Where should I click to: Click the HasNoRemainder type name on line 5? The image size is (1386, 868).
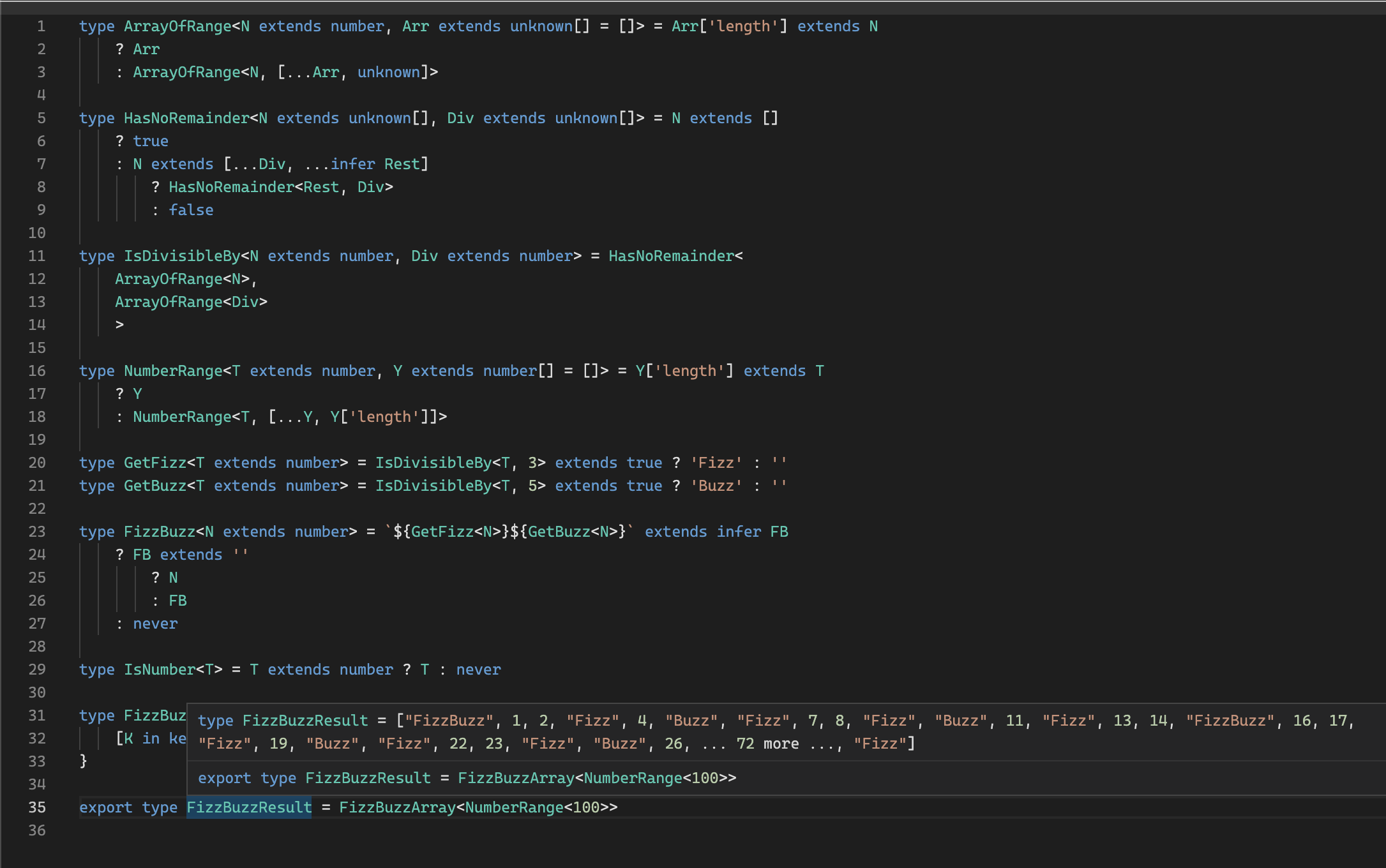(x=185, y=118)
